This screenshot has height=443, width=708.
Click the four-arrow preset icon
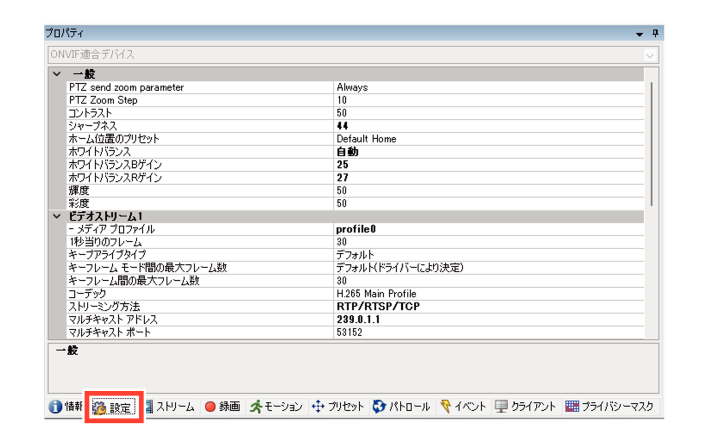[318, 406]
